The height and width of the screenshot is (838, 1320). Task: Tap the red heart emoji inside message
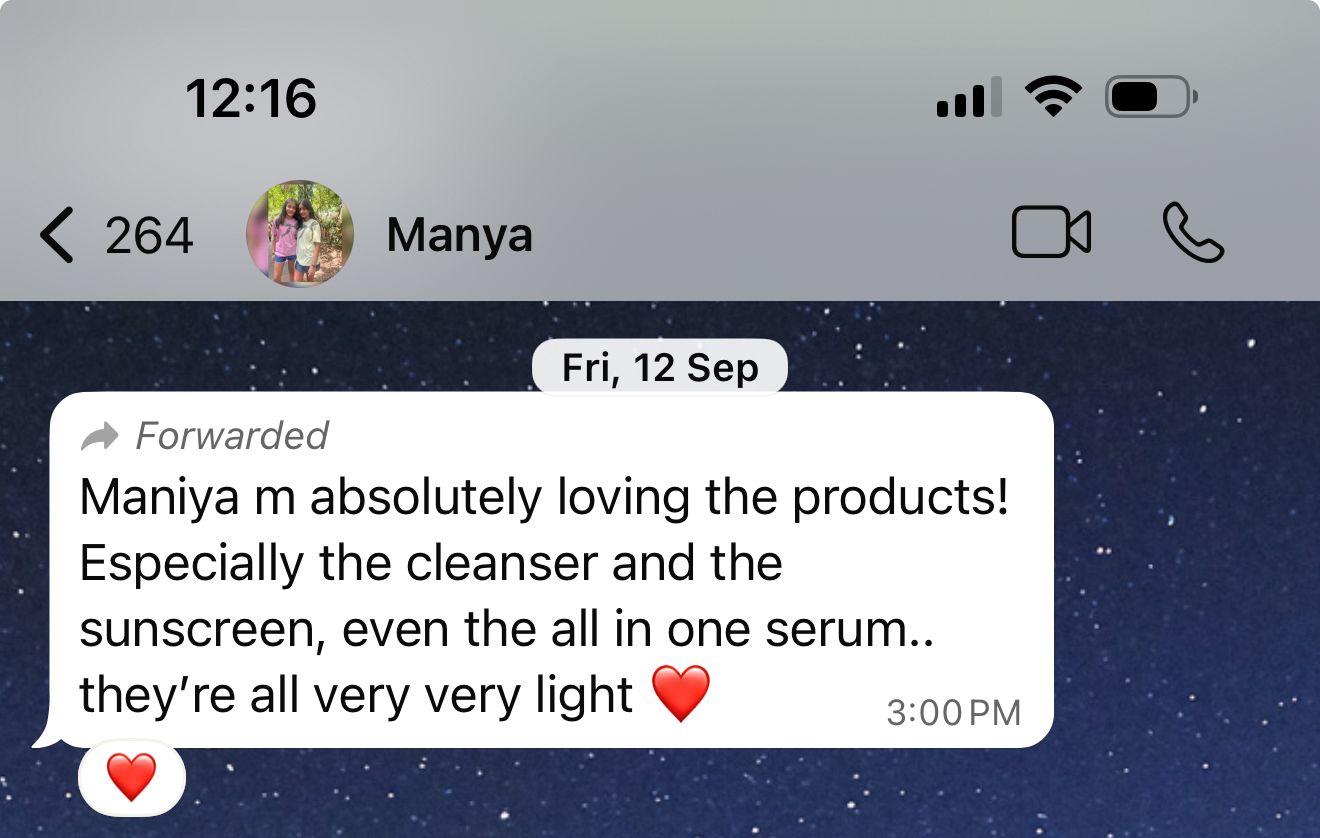[681, 693]
